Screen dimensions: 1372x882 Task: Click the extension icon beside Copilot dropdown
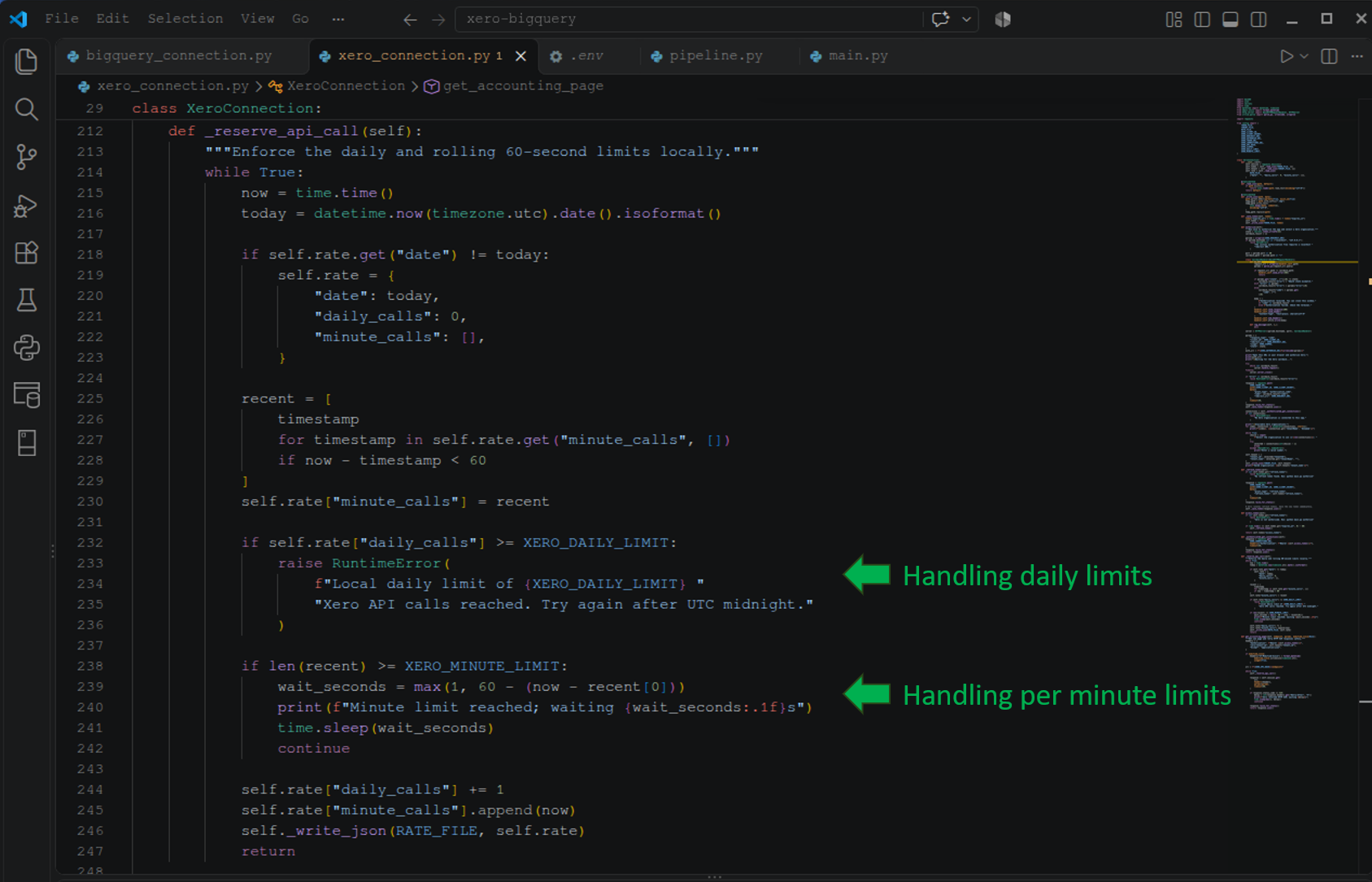[1003, 20]
